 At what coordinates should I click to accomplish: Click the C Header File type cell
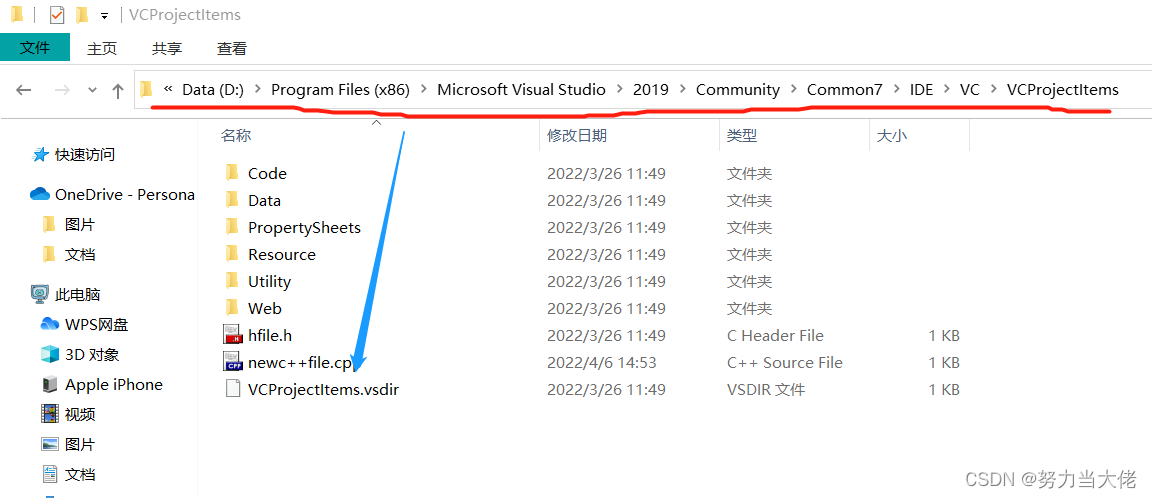(775, 336)
